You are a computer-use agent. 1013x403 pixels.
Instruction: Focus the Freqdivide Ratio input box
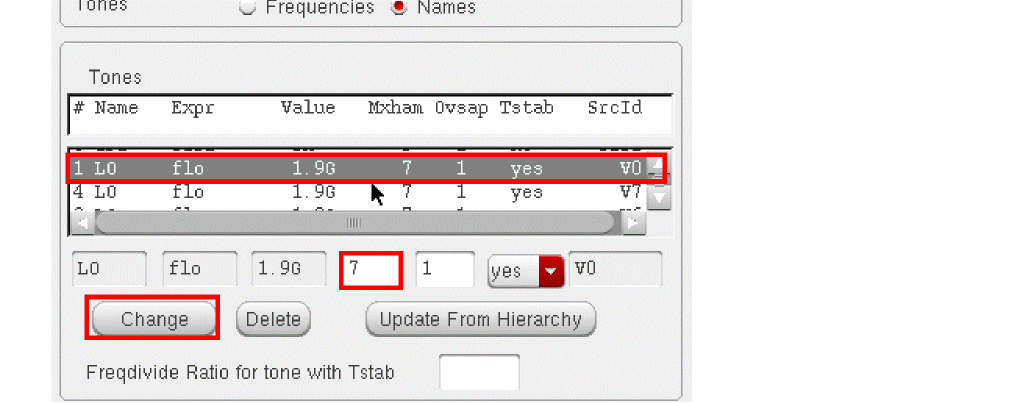479,372
